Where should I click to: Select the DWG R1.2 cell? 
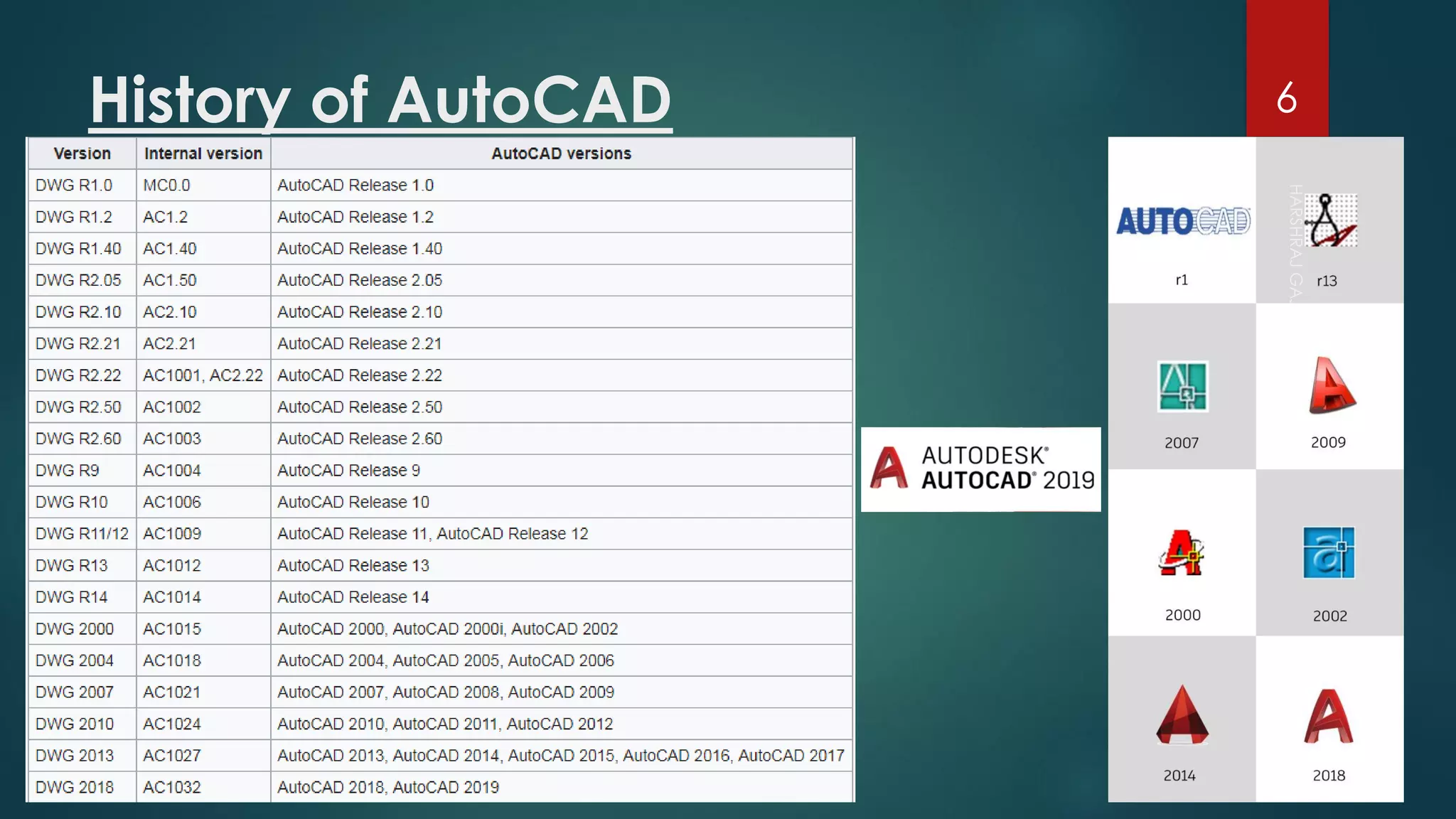(x=82, y=217)
